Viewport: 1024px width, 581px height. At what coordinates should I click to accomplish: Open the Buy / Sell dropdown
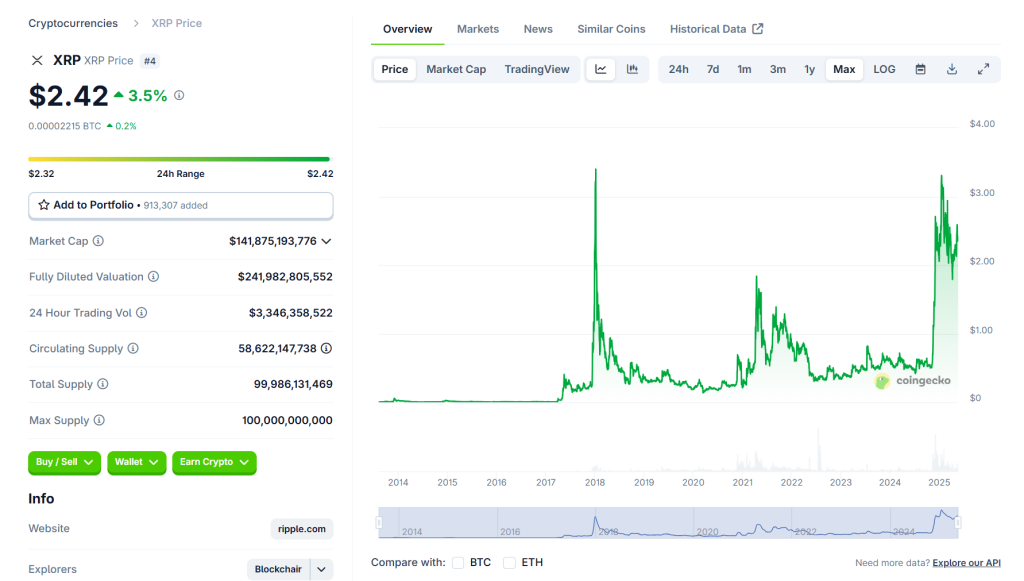[x=64, y=462]
